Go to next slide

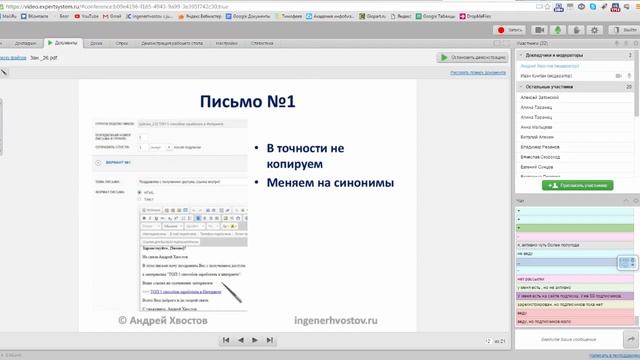(x=255, y=340)
